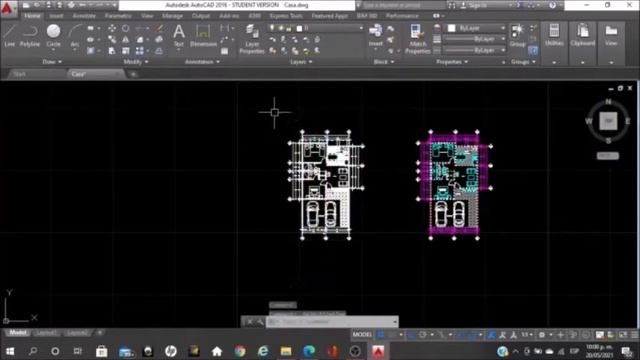Select the Line tool

(x=9, y=35)
